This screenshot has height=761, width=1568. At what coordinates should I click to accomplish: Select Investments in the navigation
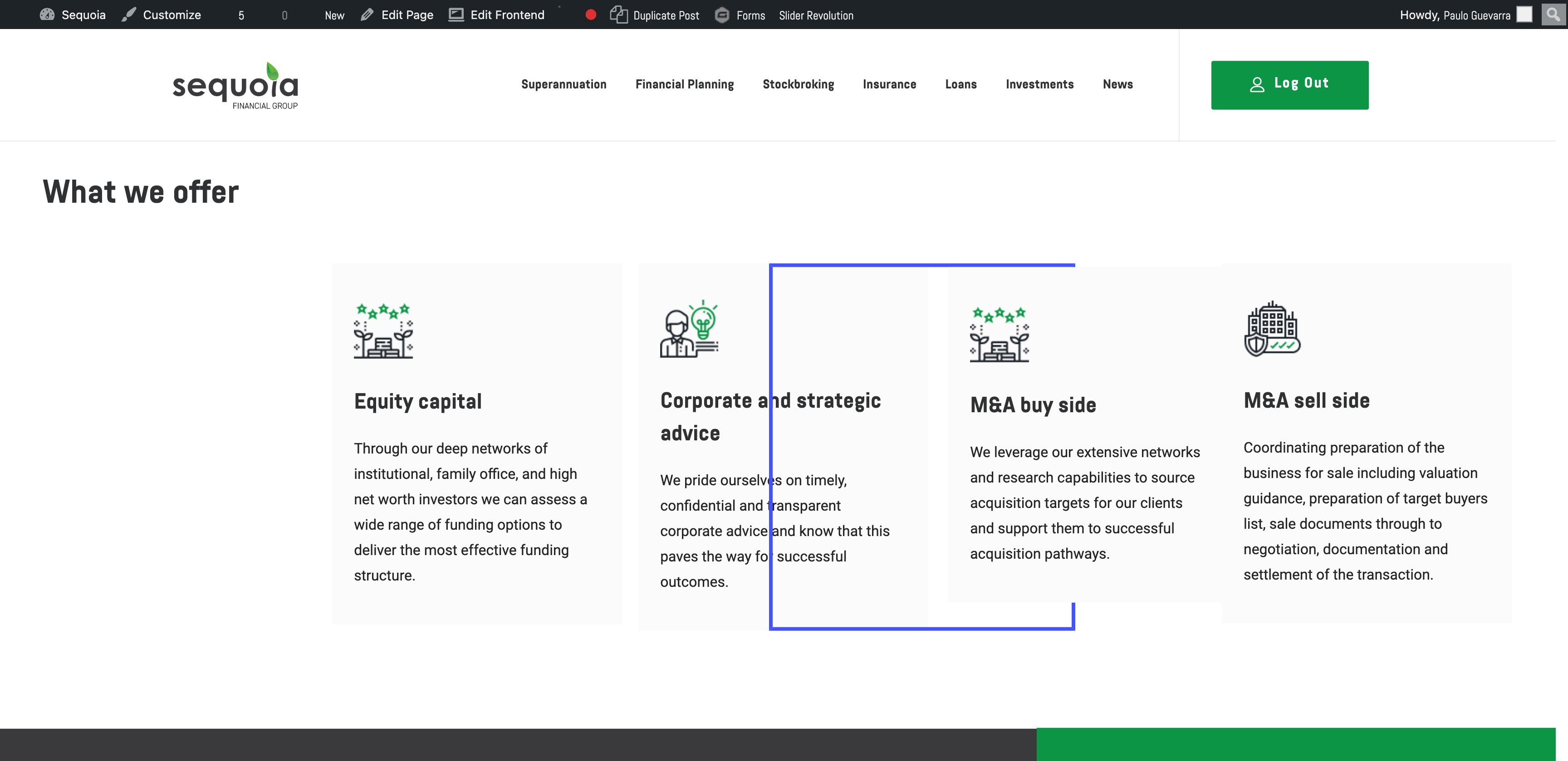click(1039, 84)
